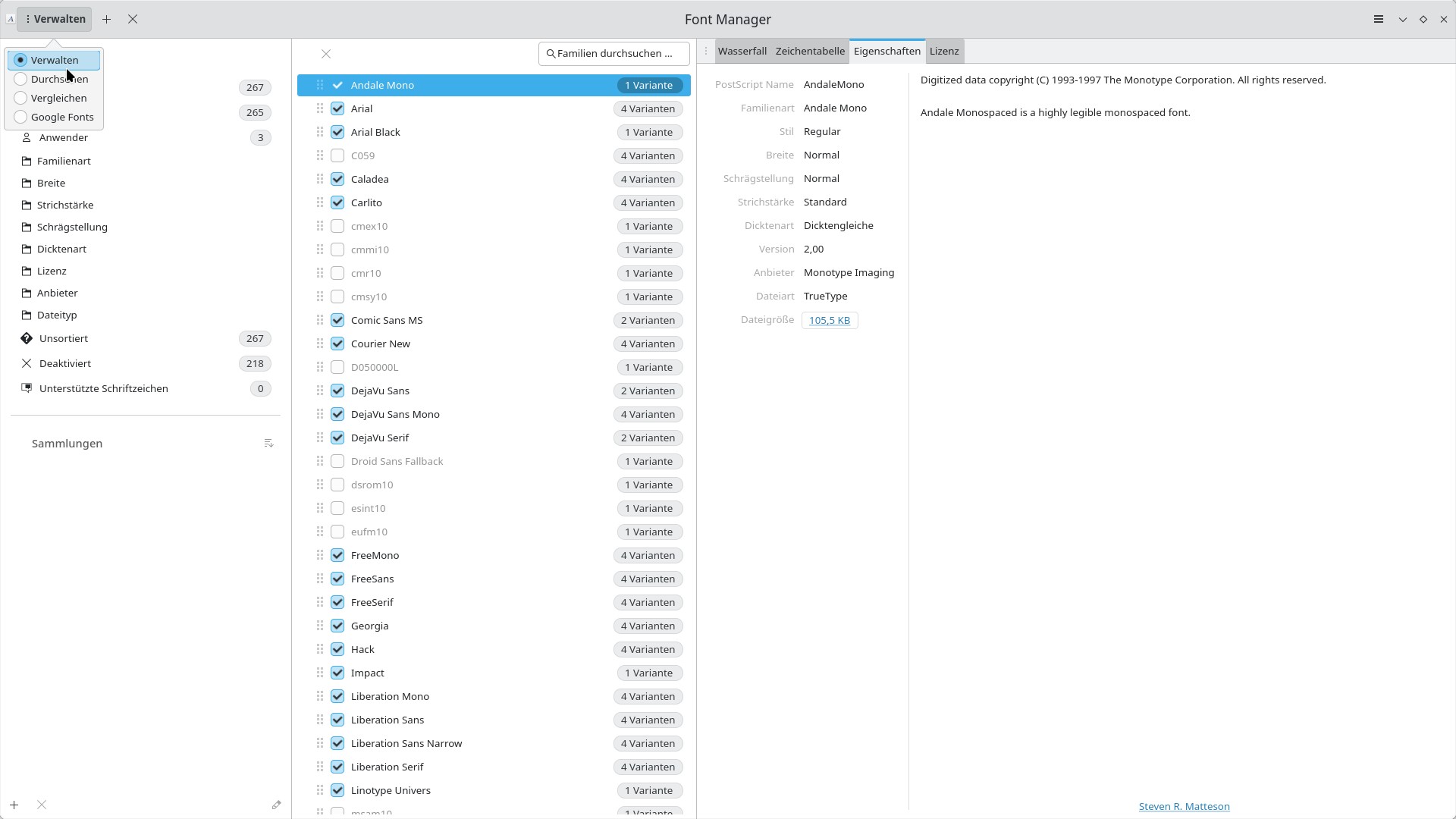Click the drag handle of the Impact row
This screenshot has height=819, width=1456.
[320, 673]
